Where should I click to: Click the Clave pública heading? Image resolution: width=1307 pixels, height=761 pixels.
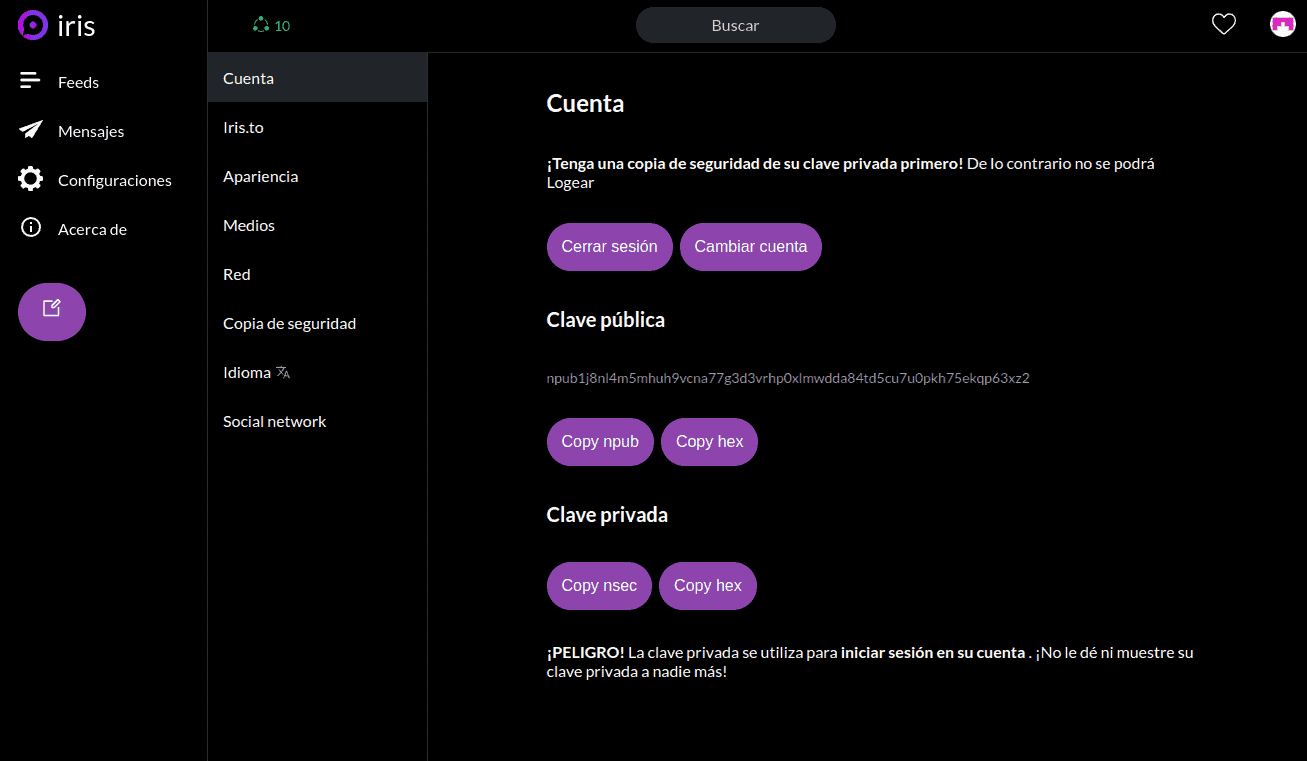click(606, 320)
